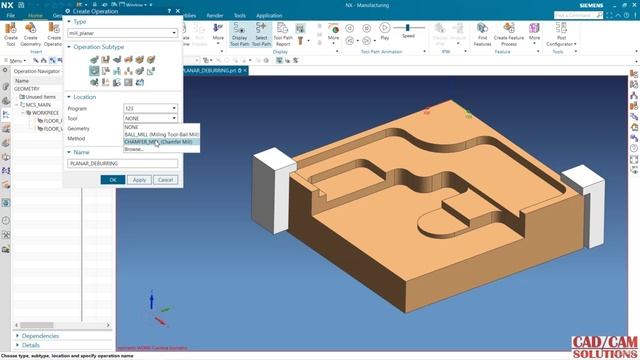Click the Cancel button

click(165, 180)
